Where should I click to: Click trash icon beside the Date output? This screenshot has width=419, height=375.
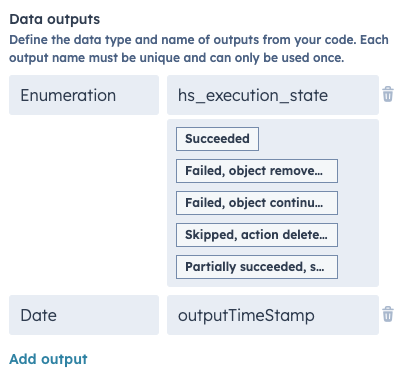coord(388,314)
